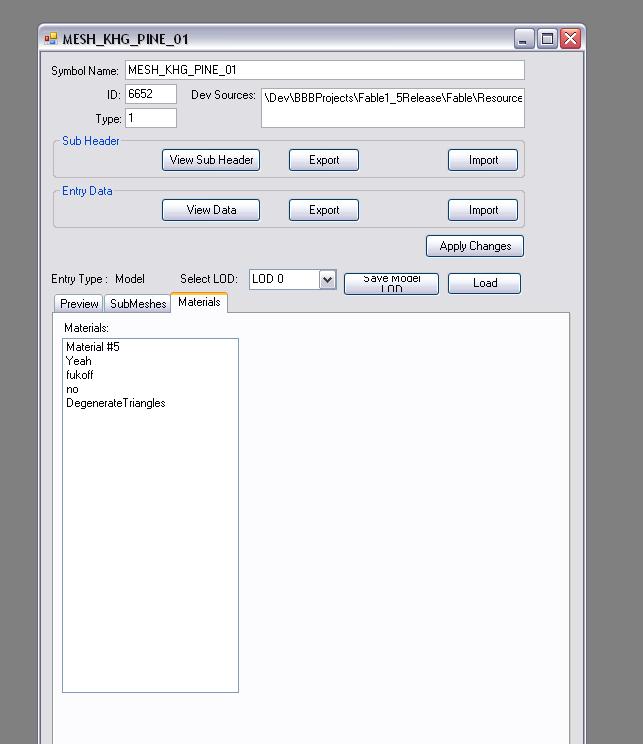Select 'Material #5' in the materials list
The width and height of the screenshot is (643, 744).
[93, 347]
